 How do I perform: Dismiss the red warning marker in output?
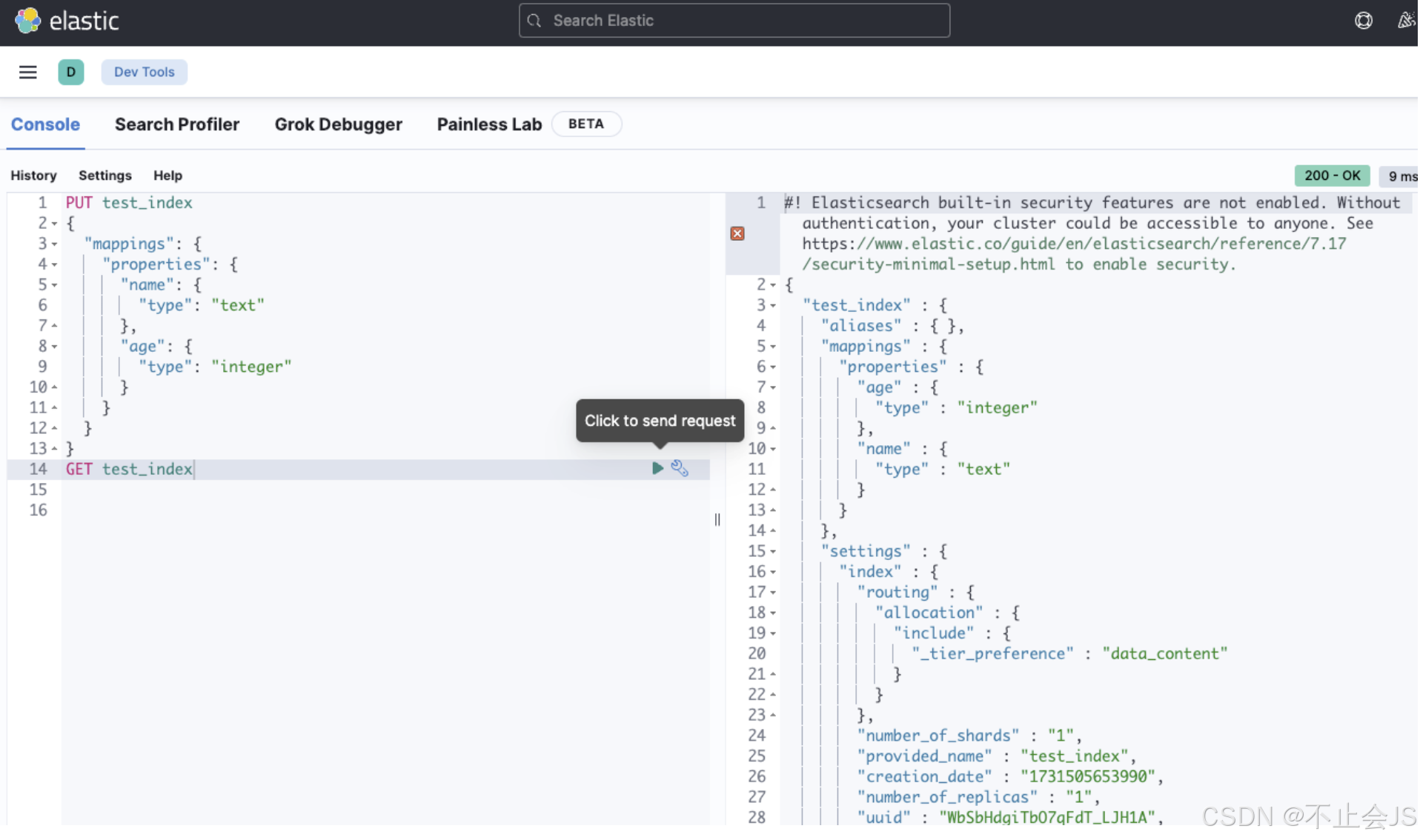(x=737, y=233)
